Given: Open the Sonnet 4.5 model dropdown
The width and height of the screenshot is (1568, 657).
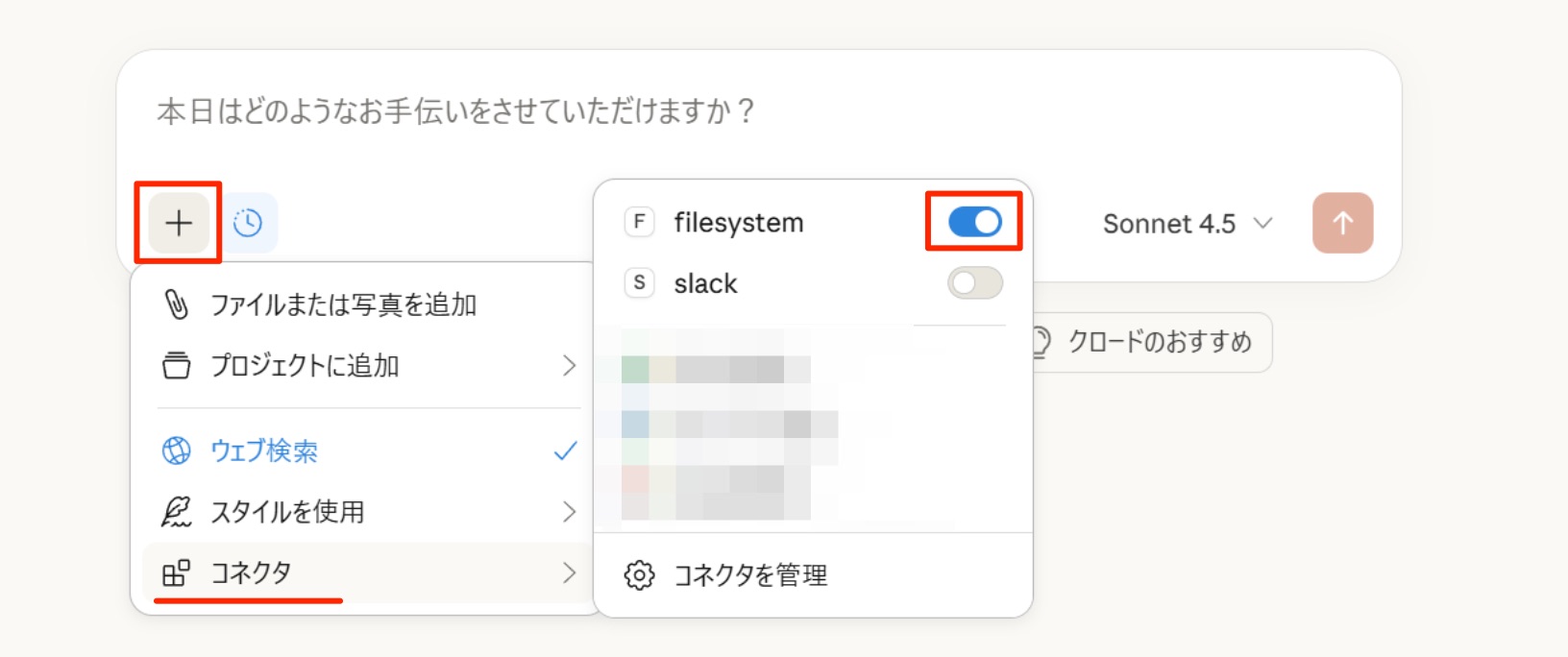Looking at the screenshot, I should (1188, 224).
